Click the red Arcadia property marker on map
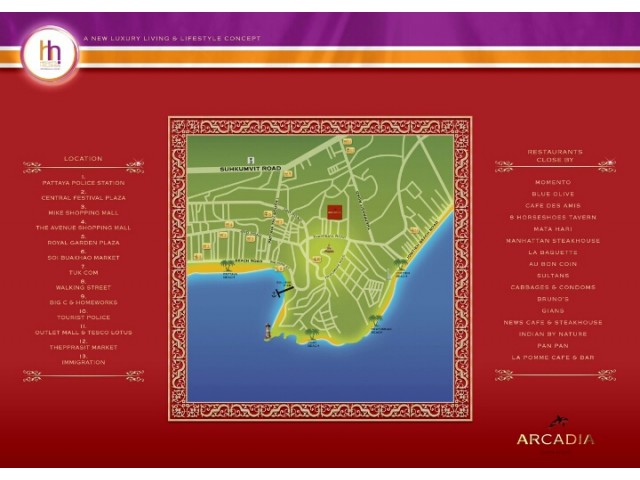The width and height of the screenshot is (640, 480). click(336, 212)
